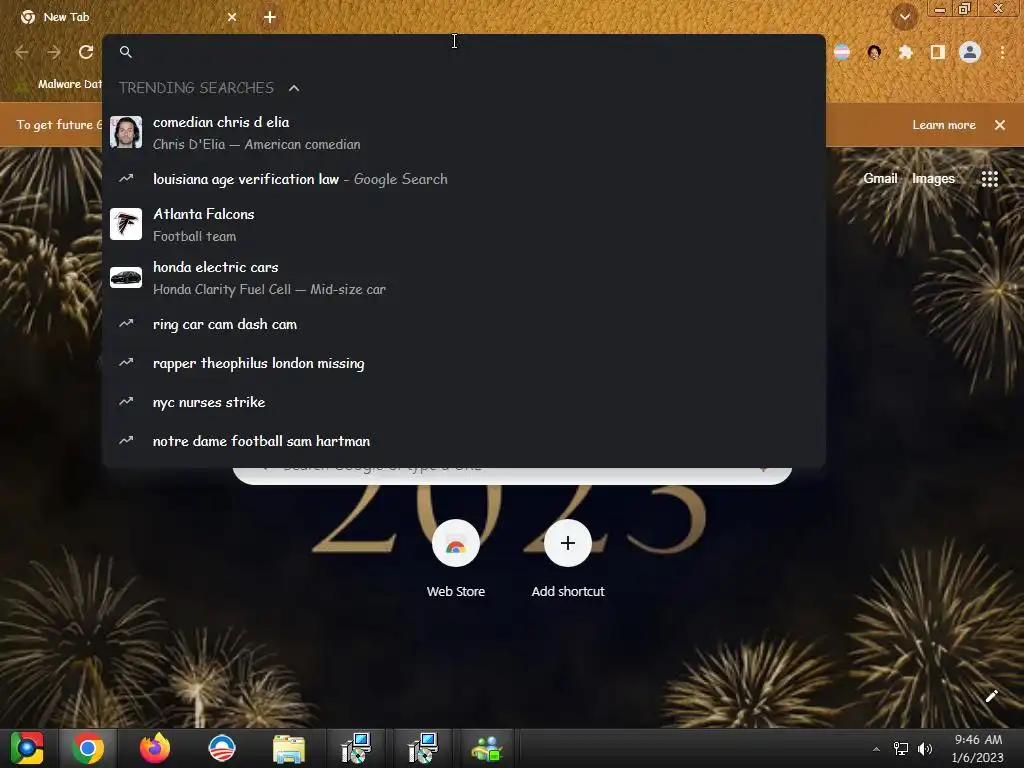Open the tab search dropdown arrow
Viewport: 1024px width, 768px height.
(x=904, y=17)
